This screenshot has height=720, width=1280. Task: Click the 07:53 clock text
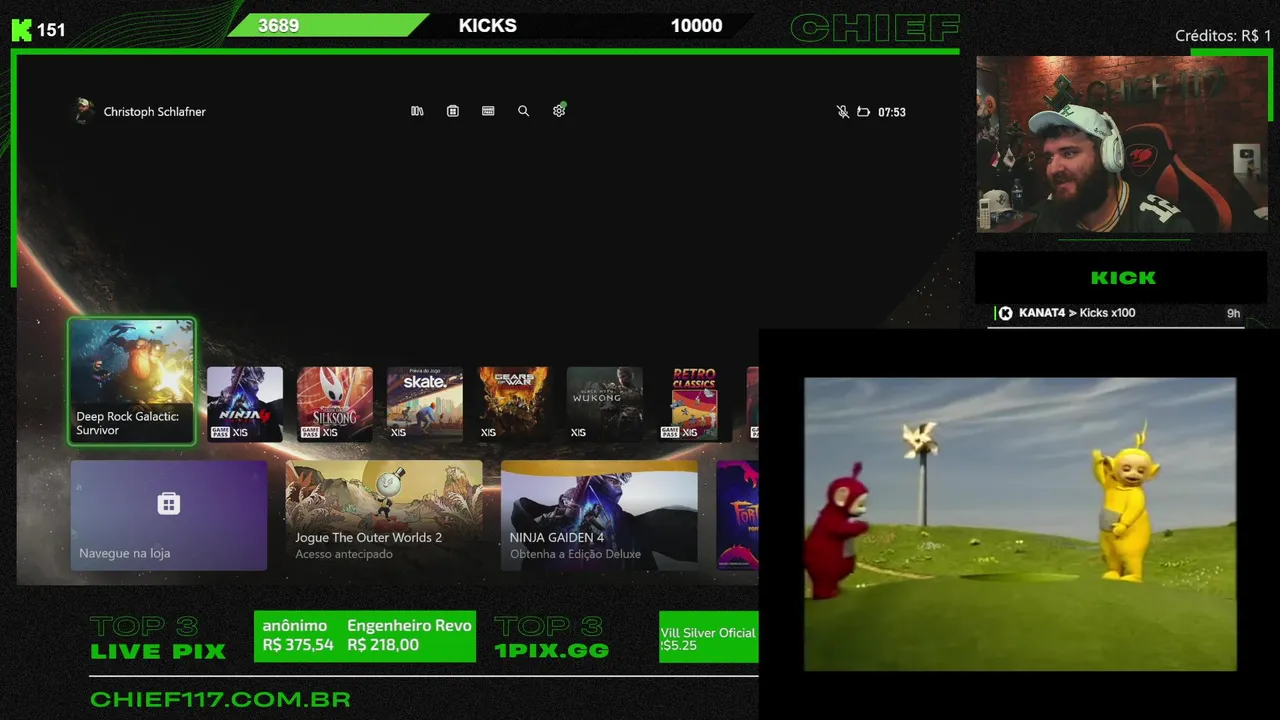point(892,112)
